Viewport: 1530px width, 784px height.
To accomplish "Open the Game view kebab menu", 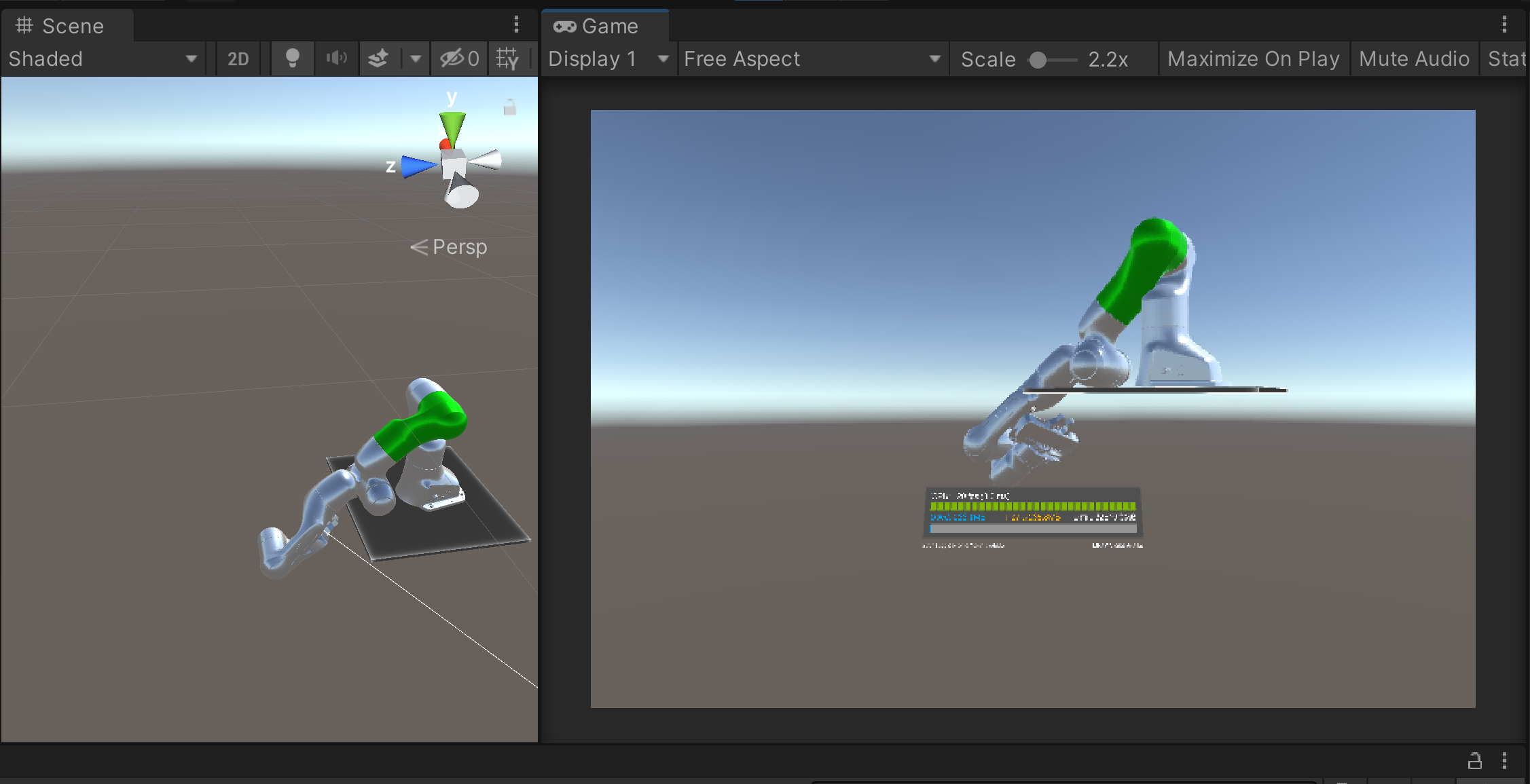I will pos(1504,25).
